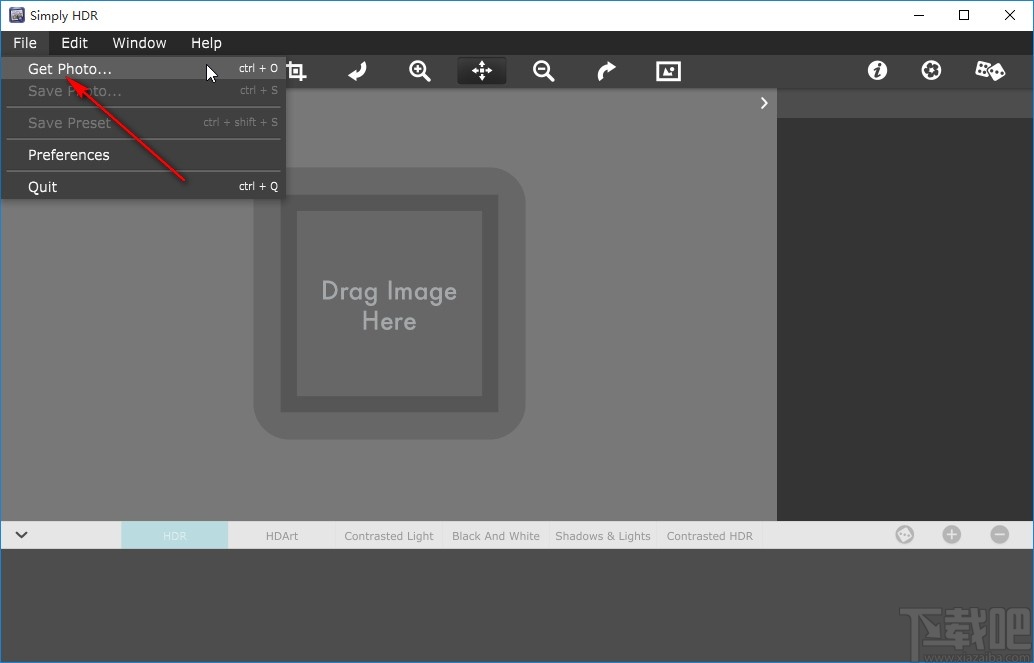This screenshot has height=663, width=1034.
Task: Click the rotate left arrow icon
Action: [358, 71]
